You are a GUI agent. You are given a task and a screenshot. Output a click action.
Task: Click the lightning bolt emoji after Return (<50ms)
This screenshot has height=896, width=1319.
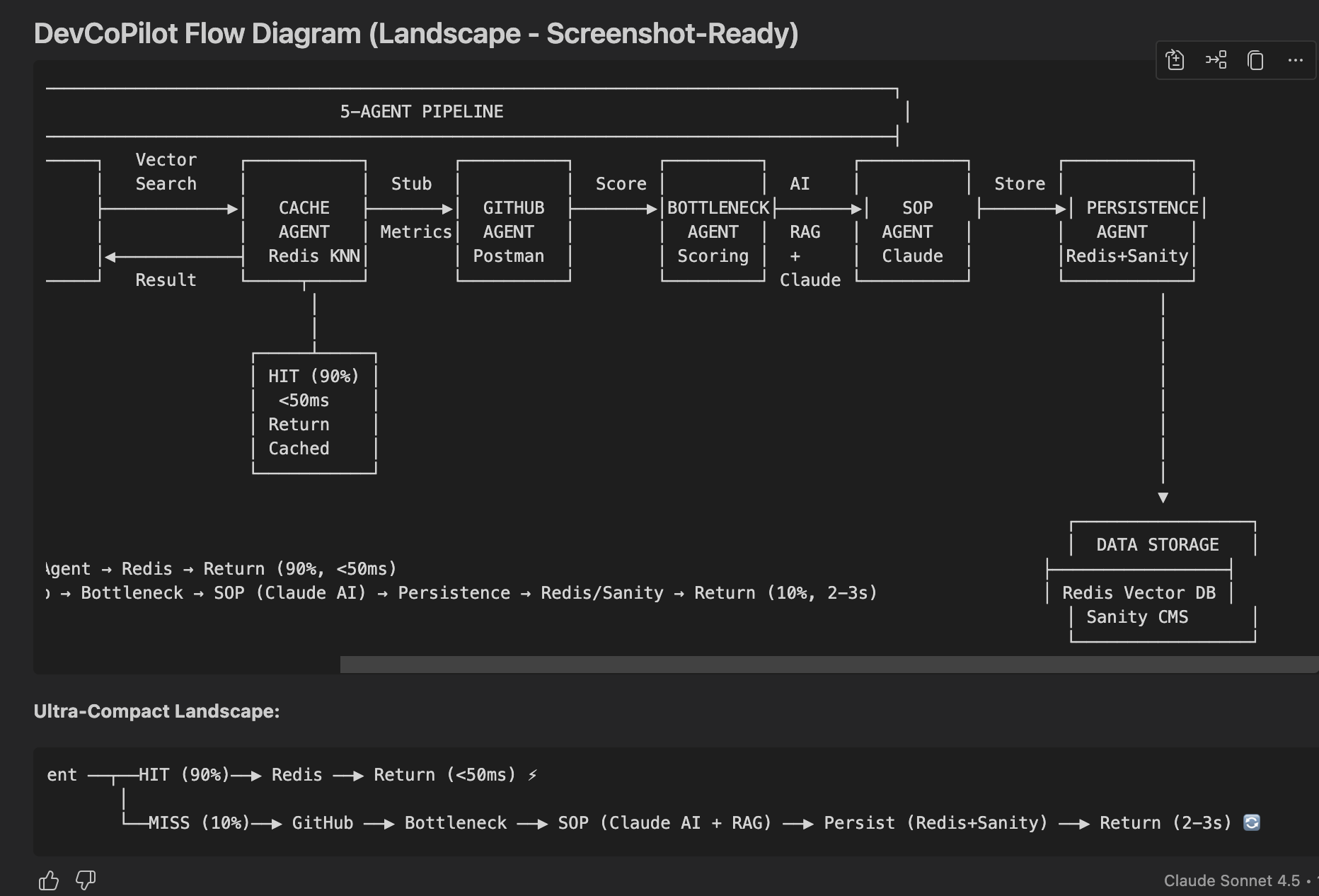533,776
